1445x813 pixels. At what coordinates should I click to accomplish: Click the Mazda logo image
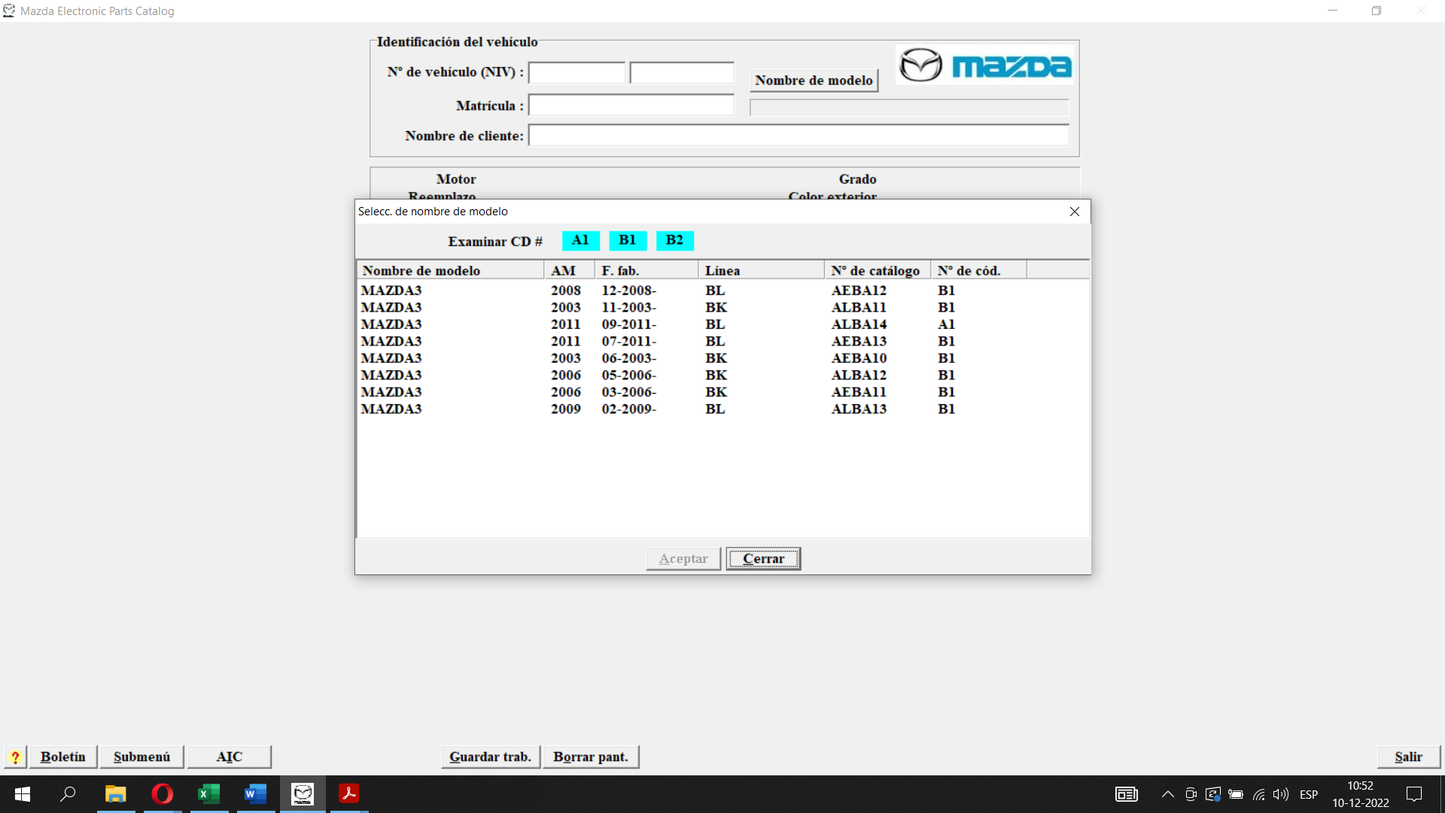click(985, 66)
